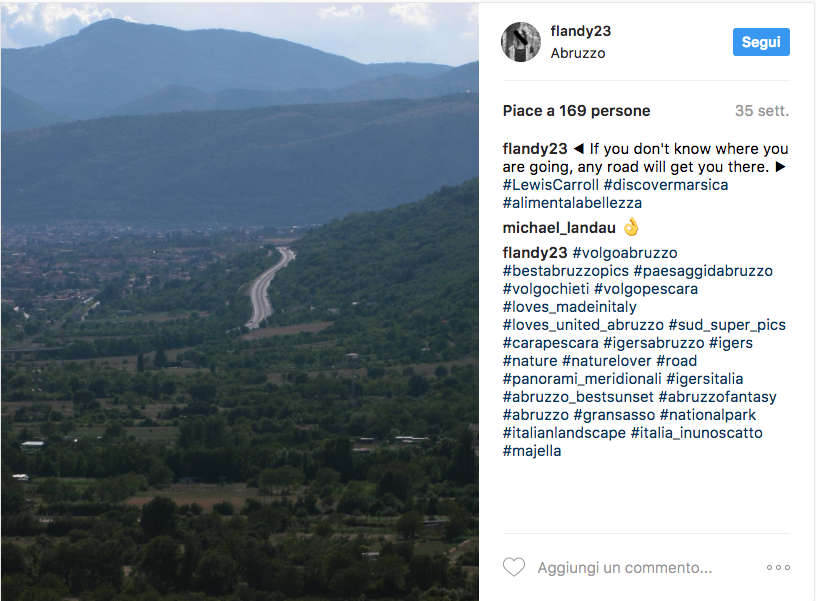This screenshot has height=601, width=816.
Task: Click the blue Segui follow button
Action: tap(761, 42)
